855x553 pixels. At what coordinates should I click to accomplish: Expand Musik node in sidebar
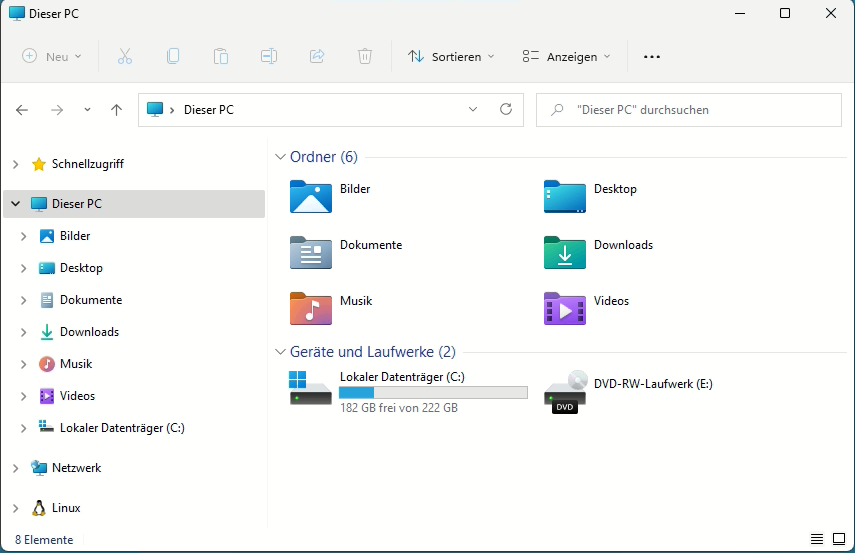tap(23, 364)
